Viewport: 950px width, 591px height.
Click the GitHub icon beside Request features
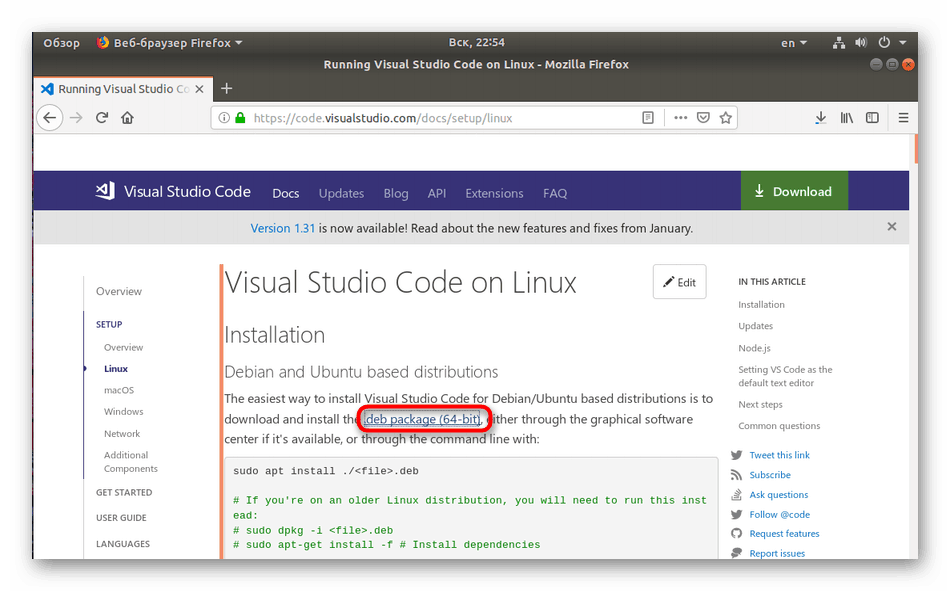tap(736, 533)
